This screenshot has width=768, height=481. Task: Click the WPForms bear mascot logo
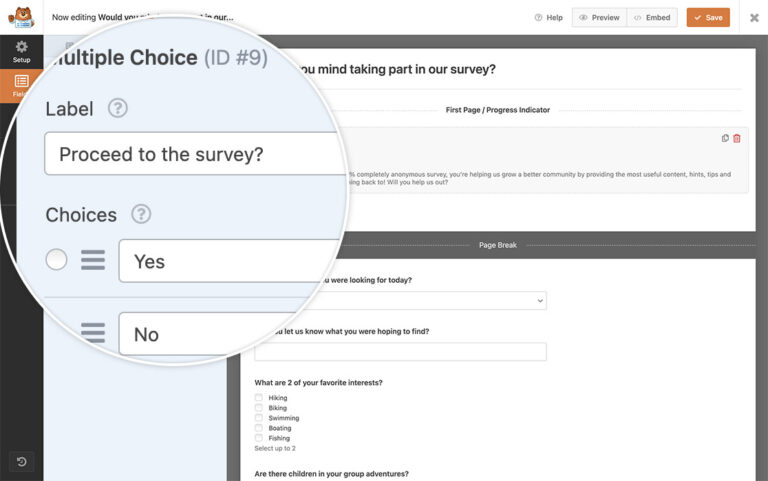[22, 17]
